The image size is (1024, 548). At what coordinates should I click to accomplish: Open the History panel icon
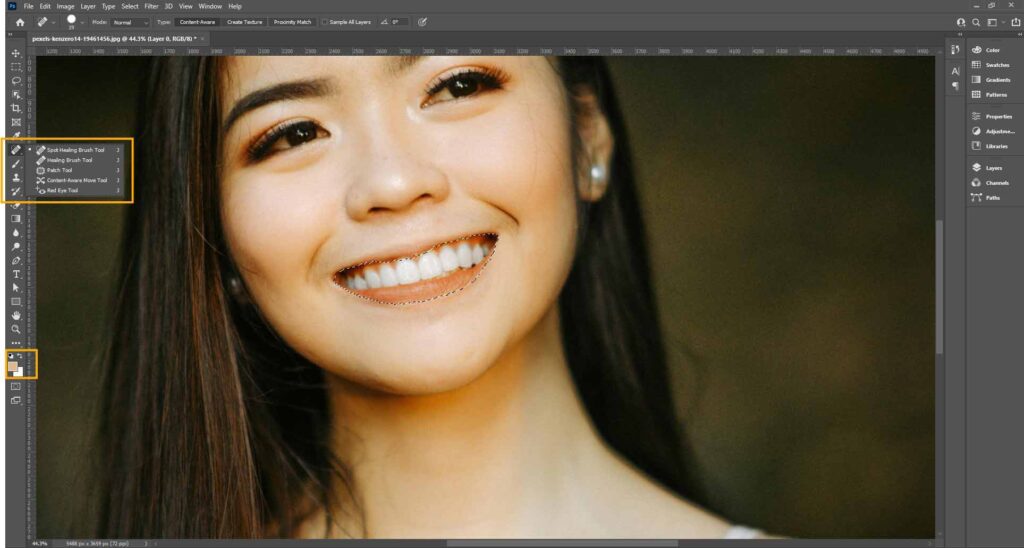coord(955,50)
